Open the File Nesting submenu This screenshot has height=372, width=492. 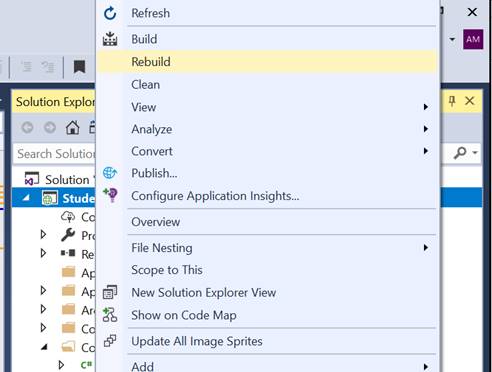(x=267, y=248)
